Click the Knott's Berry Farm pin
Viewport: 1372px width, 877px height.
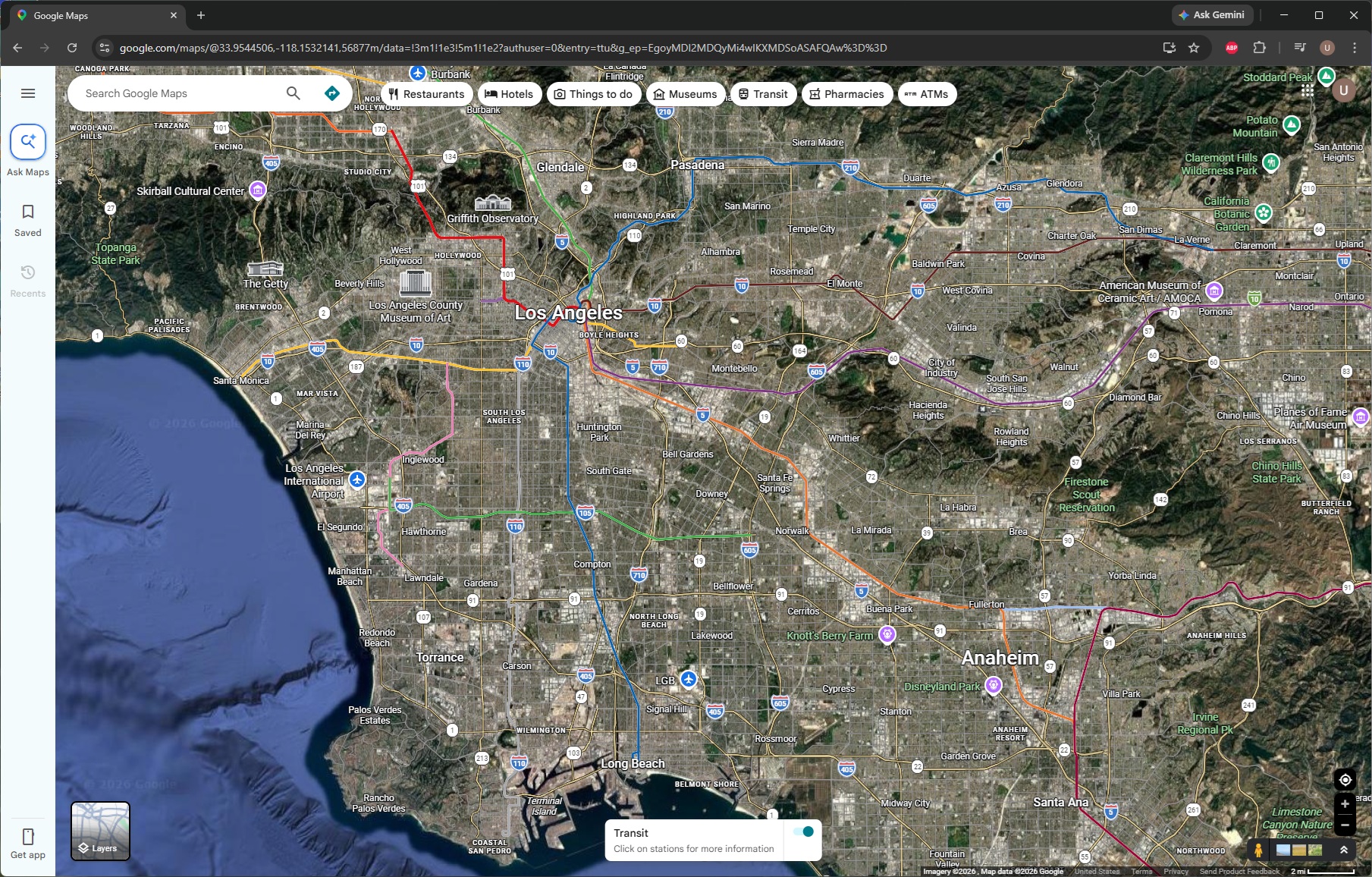click(887, 634)
